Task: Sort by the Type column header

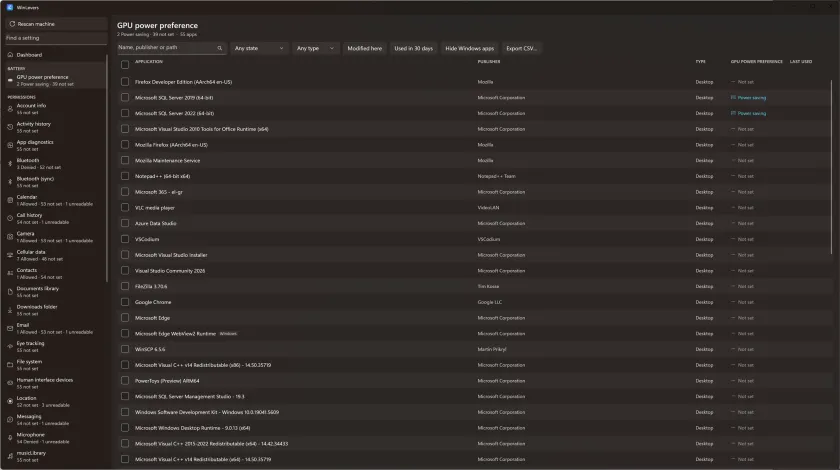Action: [x=700, y=62]
